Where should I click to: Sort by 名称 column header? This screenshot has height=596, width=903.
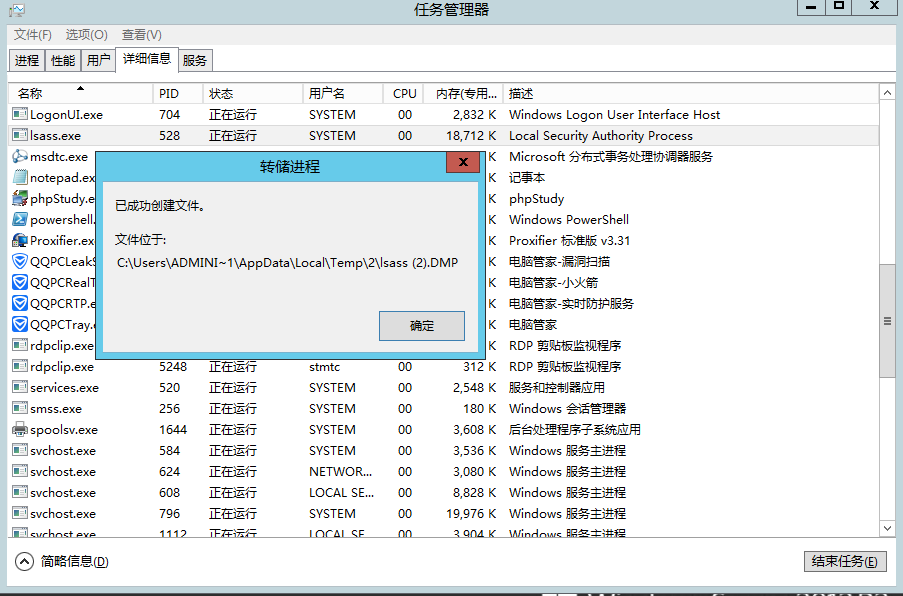81,93
